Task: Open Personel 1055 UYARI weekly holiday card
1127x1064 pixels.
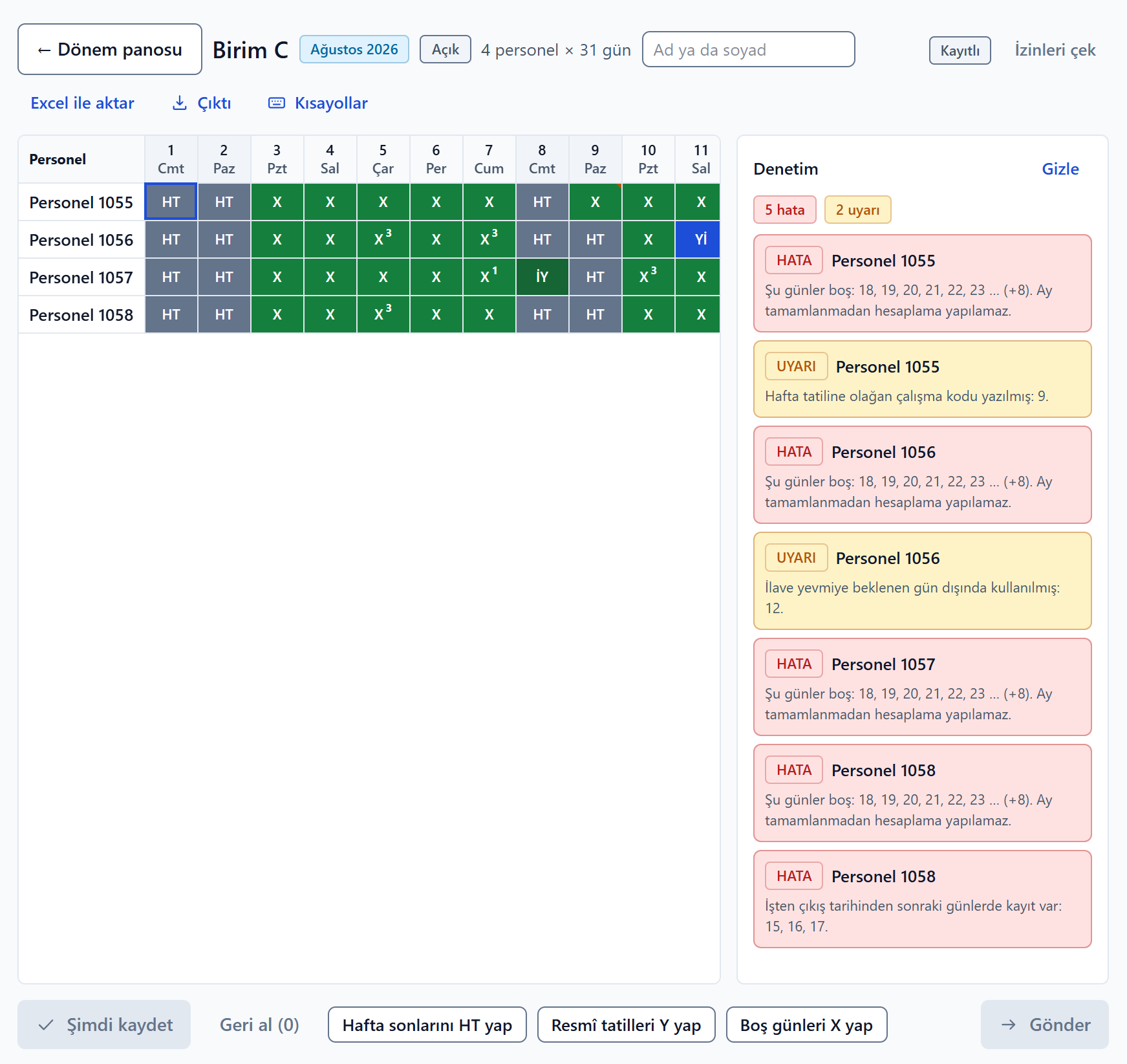Action: pos(923,379)
